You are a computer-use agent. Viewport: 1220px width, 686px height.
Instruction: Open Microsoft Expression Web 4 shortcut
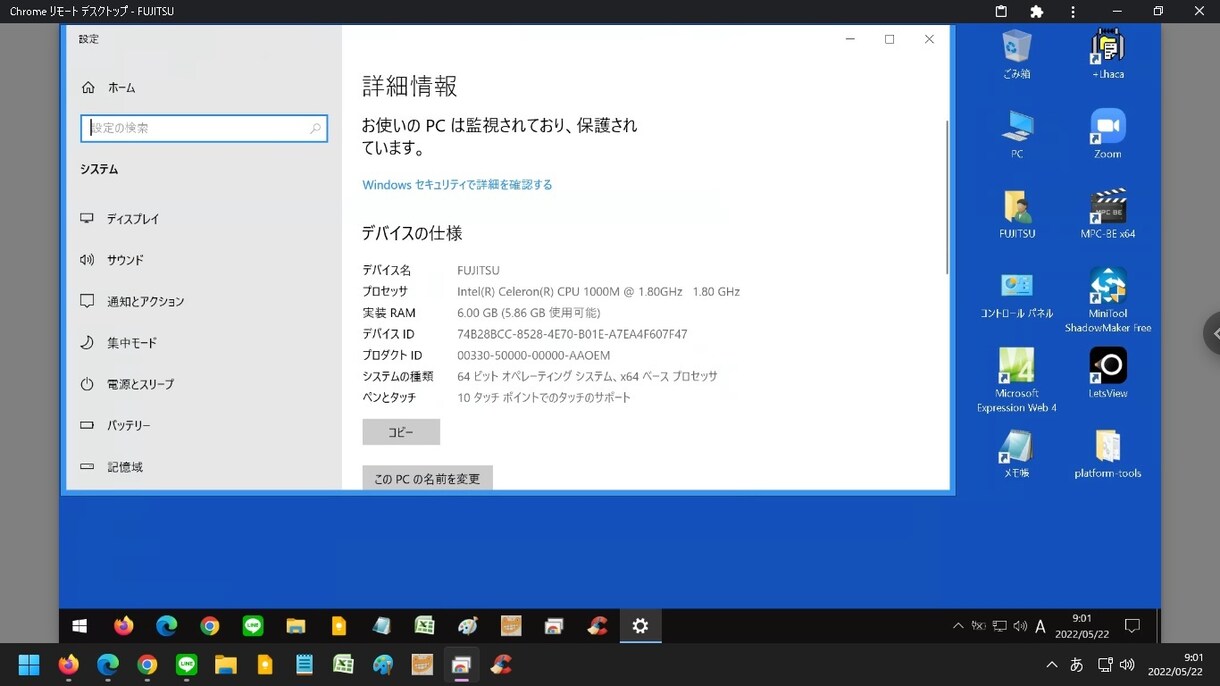(1017, 380)
